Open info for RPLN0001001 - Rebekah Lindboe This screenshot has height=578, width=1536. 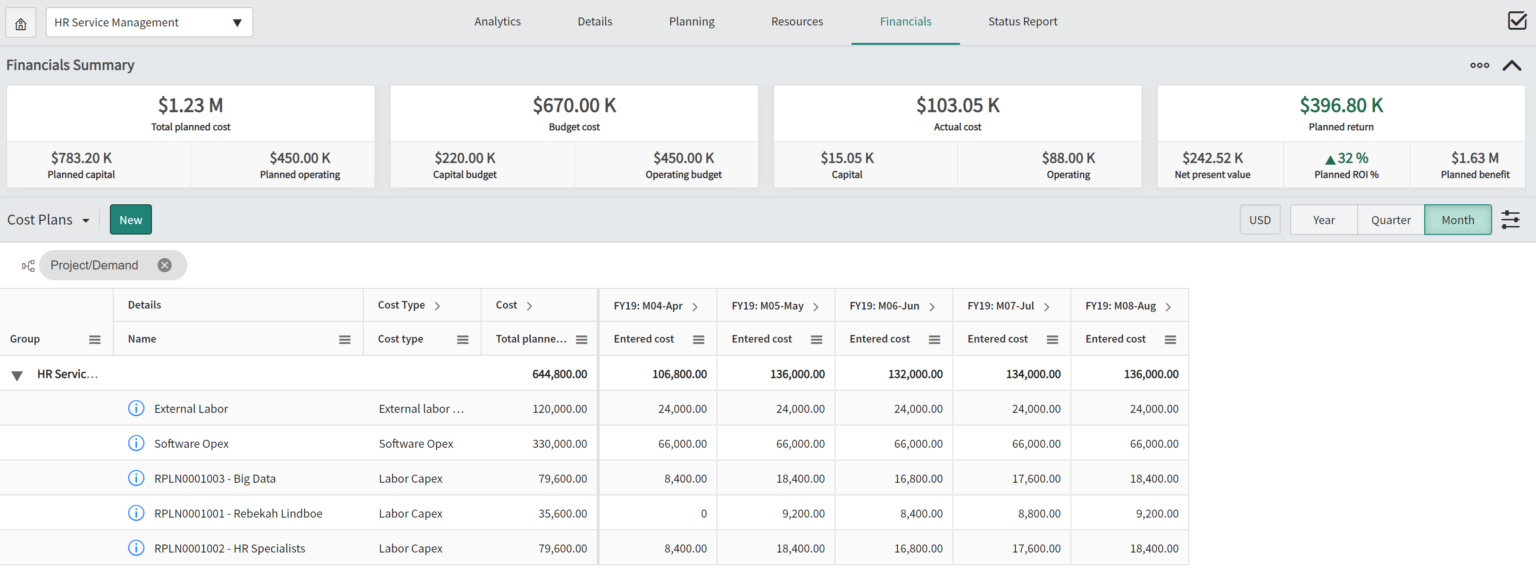click(x=136, y=513)
